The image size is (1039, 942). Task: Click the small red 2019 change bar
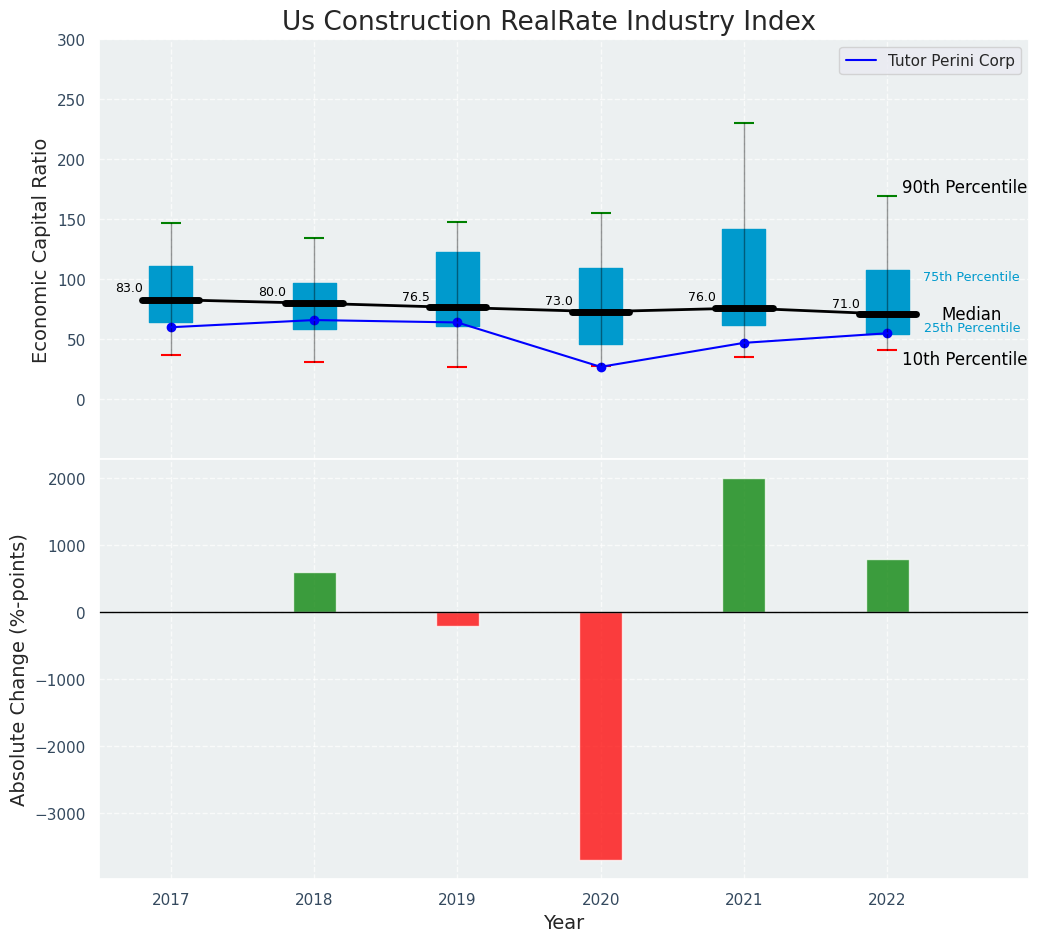pyautogui.click(x=458, y=619)
